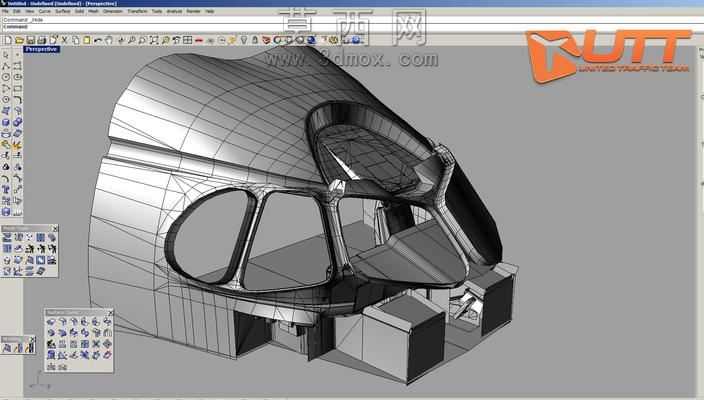Click the Perspective viewport title

41,49
